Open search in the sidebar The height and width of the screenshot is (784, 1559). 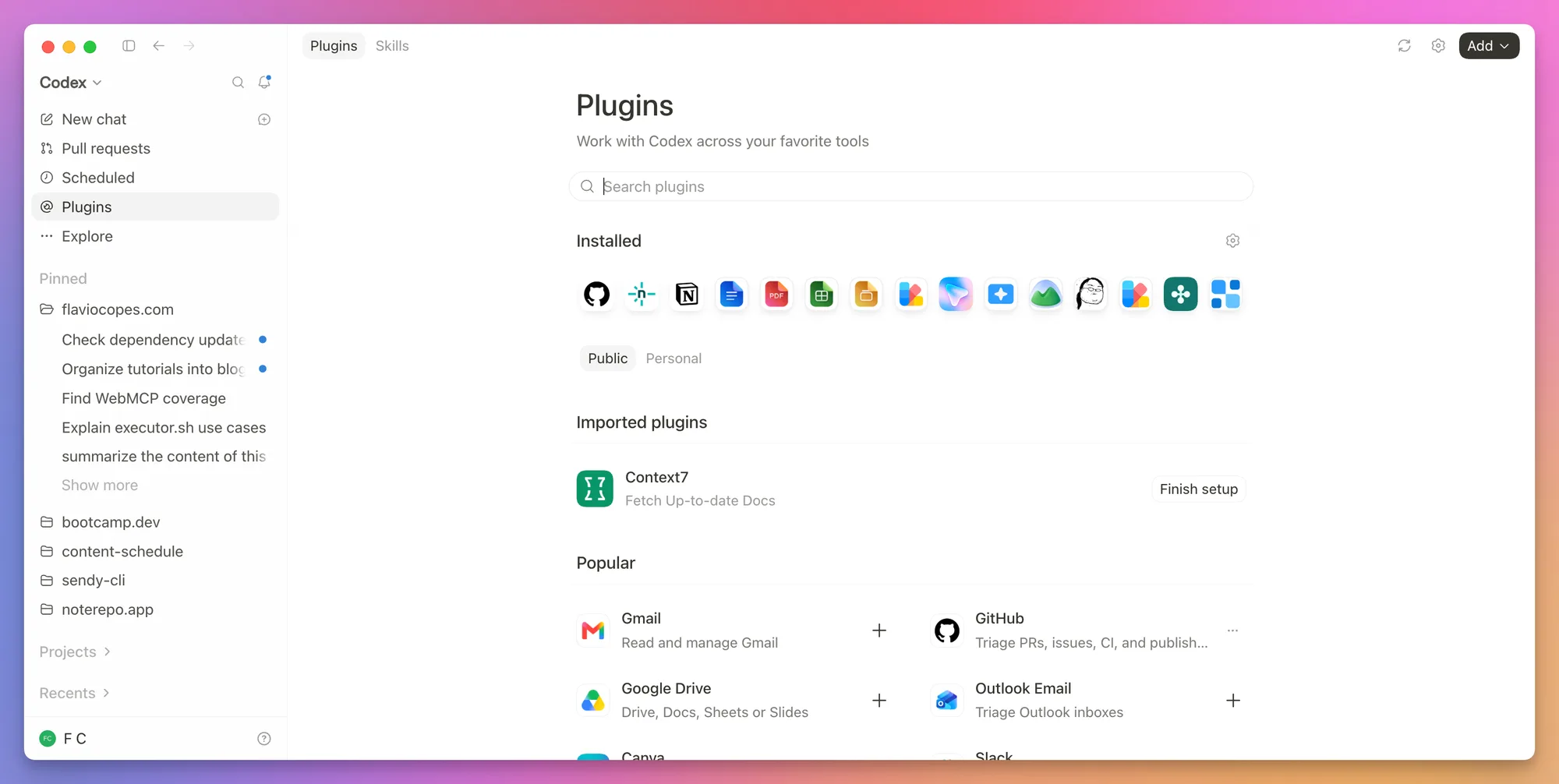(x=238, y=83)
